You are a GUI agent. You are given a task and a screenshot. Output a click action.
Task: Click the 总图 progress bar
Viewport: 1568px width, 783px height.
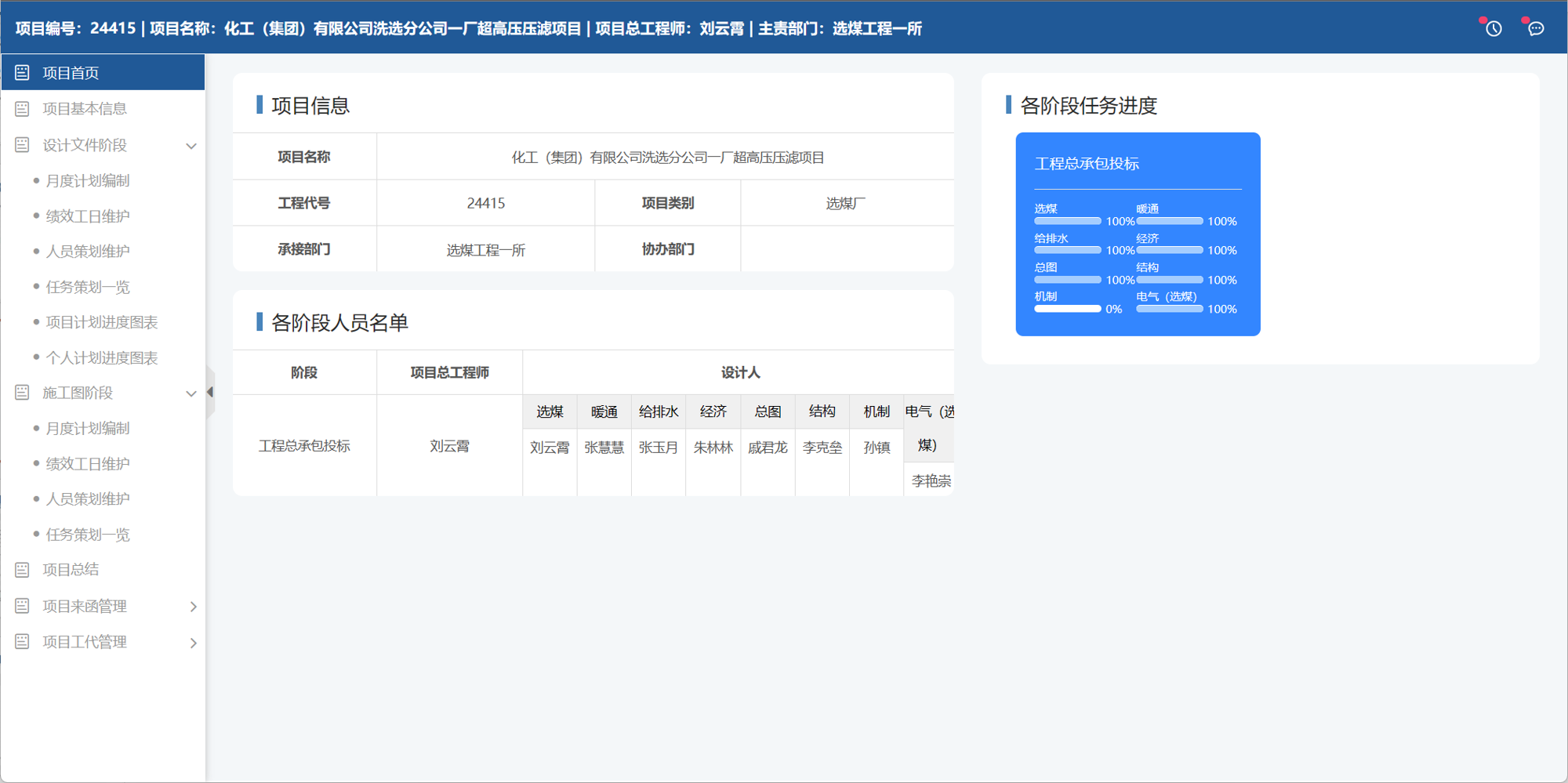[1068, 280]
